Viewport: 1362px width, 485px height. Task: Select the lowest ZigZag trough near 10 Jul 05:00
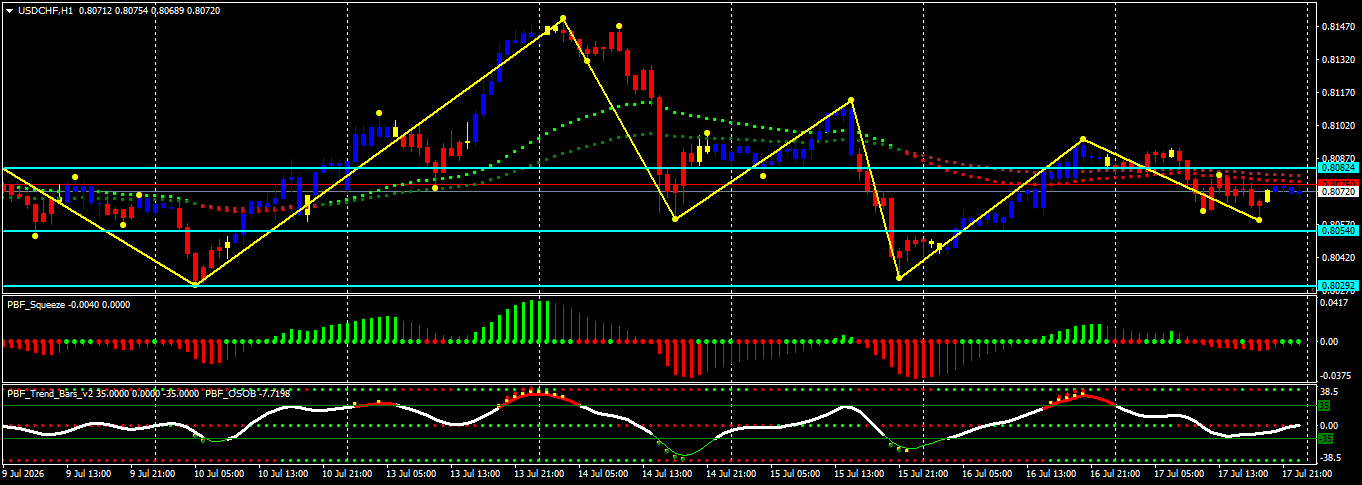click(x=195, y=285)
